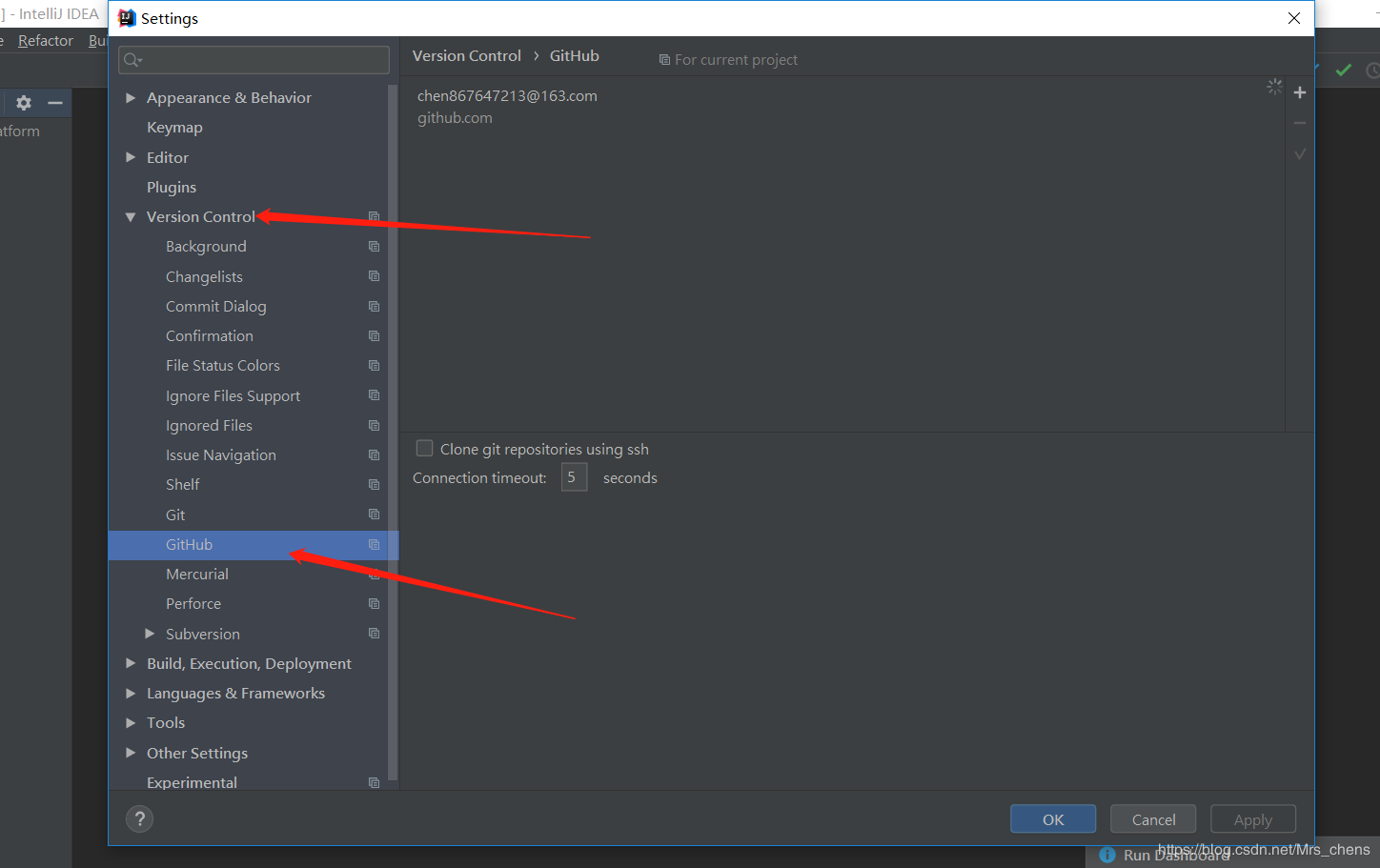Collapse the Version Control section
Image resolution: width=1380 pixels, height=868 pixels.
(x=131, y=217)
